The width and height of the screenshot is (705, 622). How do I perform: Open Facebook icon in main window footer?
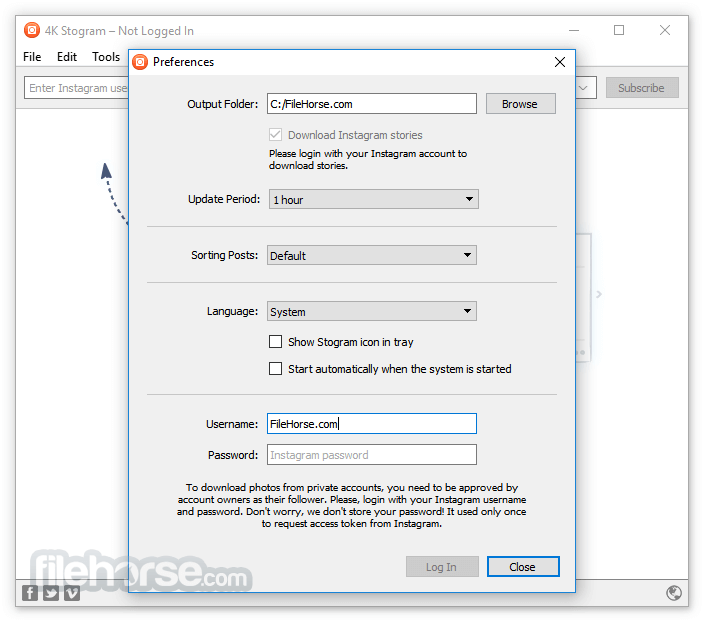click(30, 593)
